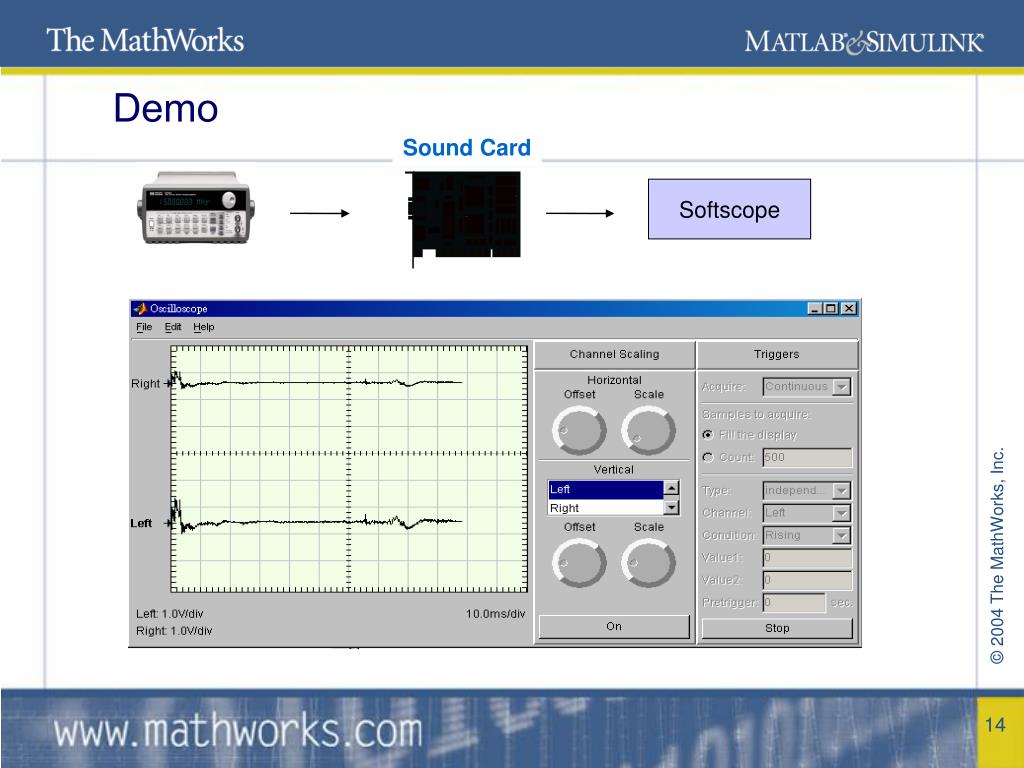The height and width of the screenshot is (768, 1024).
Task: Click the channel list scroll down arrow
Action: coord(671,507)
